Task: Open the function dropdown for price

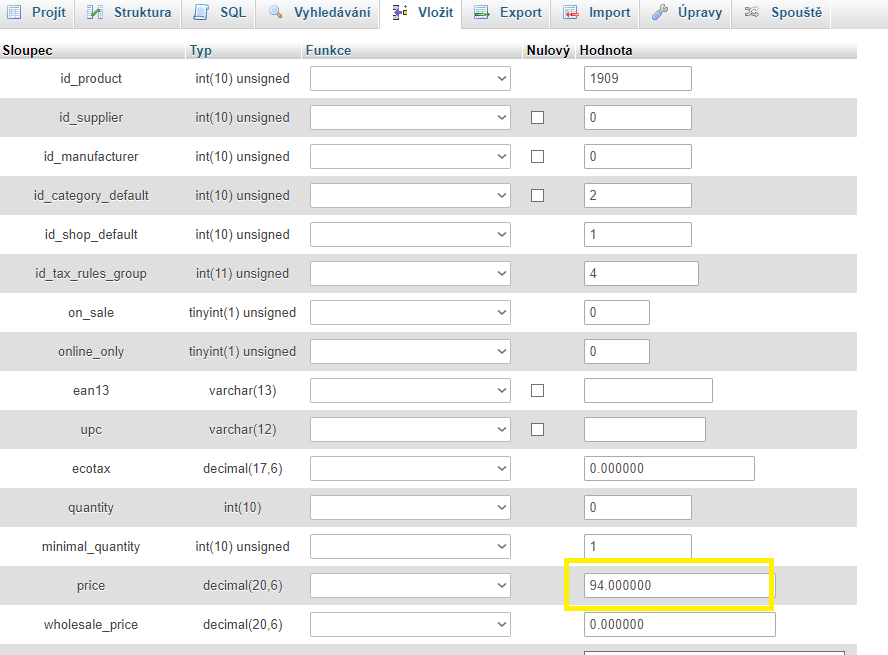Action: 410,585
